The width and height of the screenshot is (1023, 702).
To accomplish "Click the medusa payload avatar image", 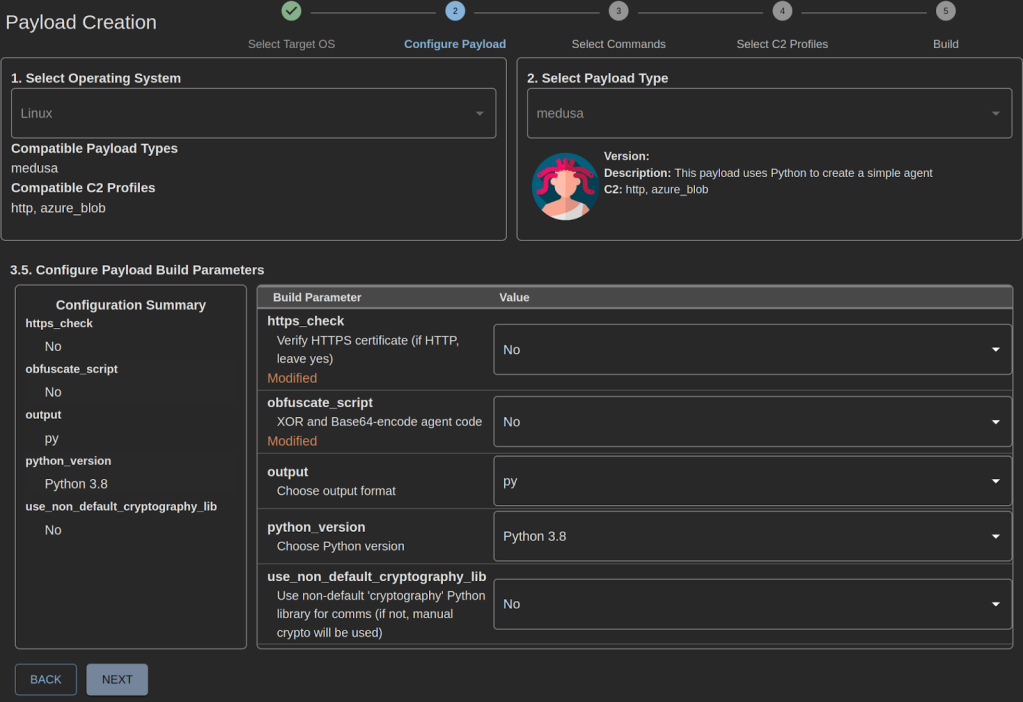I will [565, 186].
